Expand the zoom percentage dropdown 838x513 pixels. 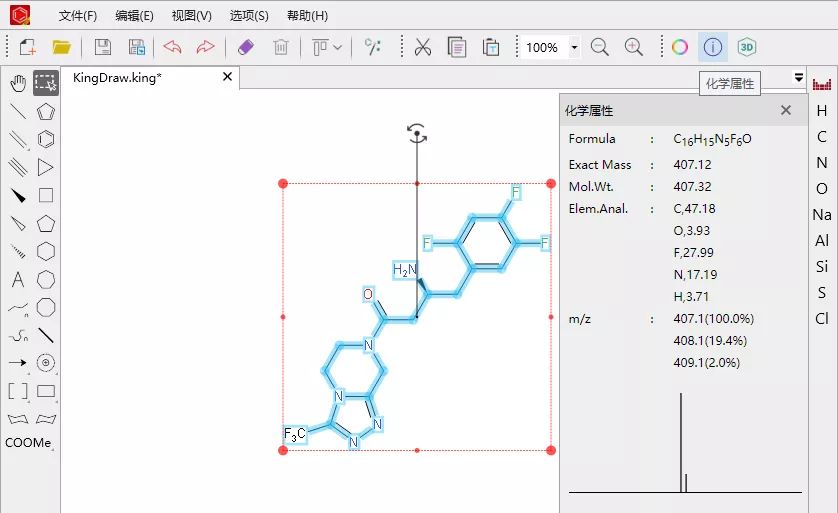click(574, 47)
